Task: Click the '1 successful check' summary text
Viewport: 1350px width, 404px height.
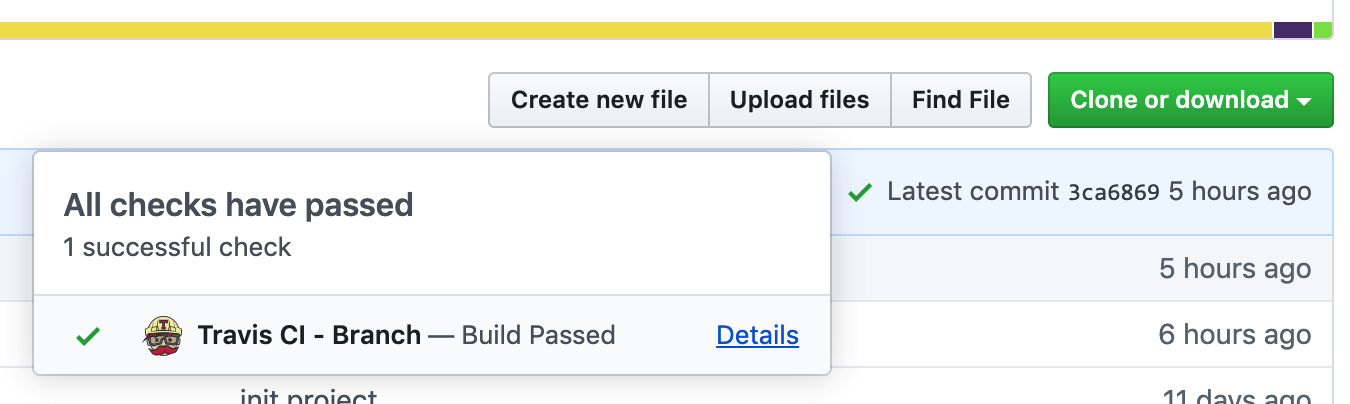Action: (x=177, y=247)
